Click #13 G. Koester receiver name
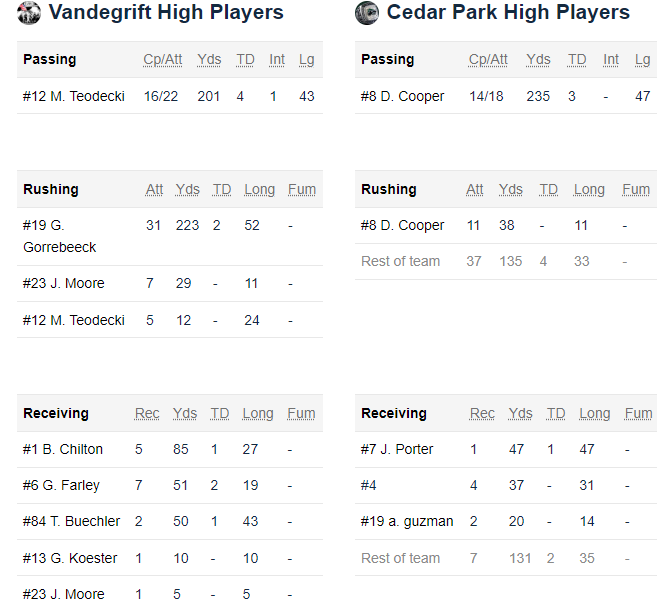 click(70, 558)
